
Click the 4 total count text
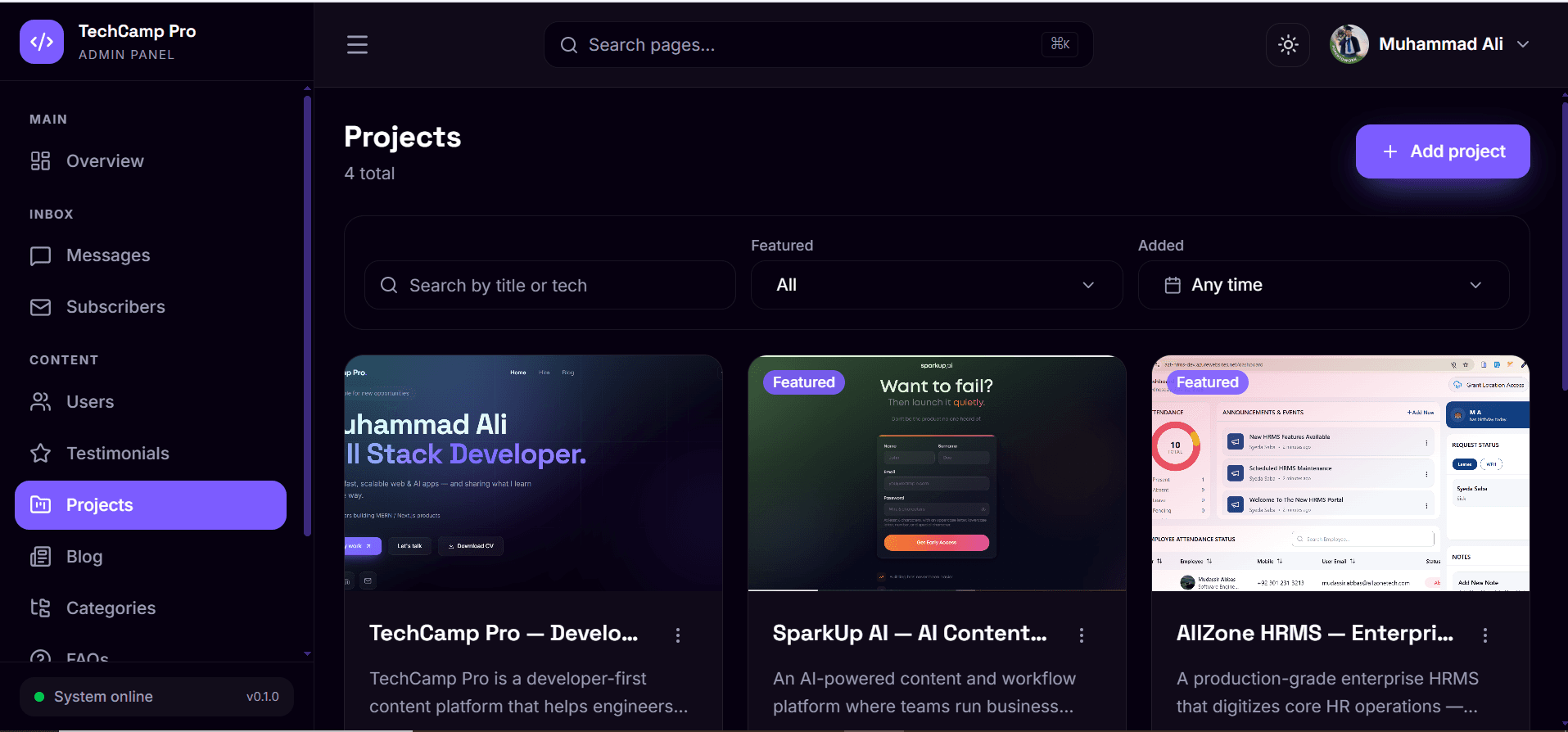click(x=369, y=174)
